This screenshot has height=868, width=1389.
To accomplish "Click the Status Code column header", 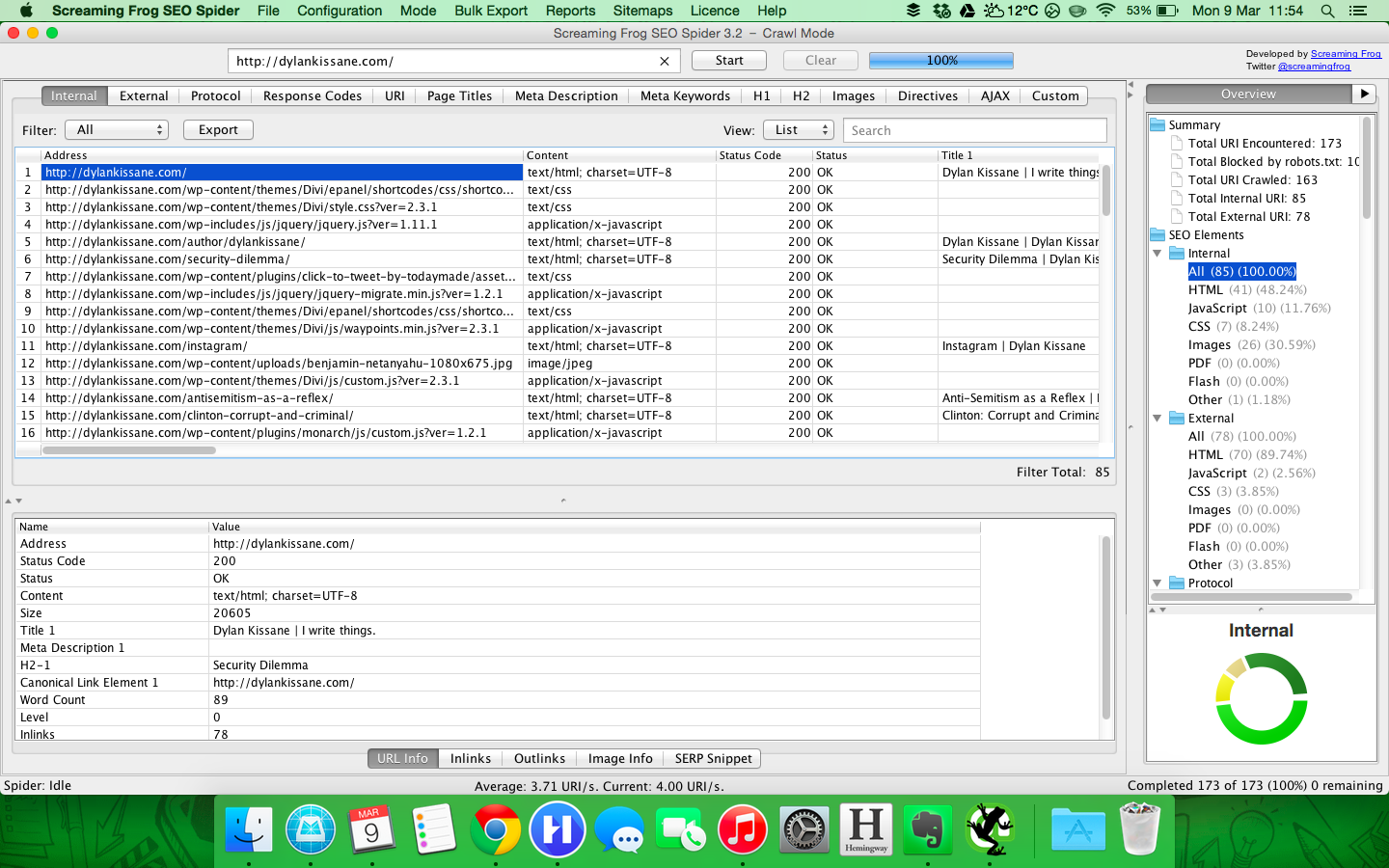I will (x=763, y=155).
